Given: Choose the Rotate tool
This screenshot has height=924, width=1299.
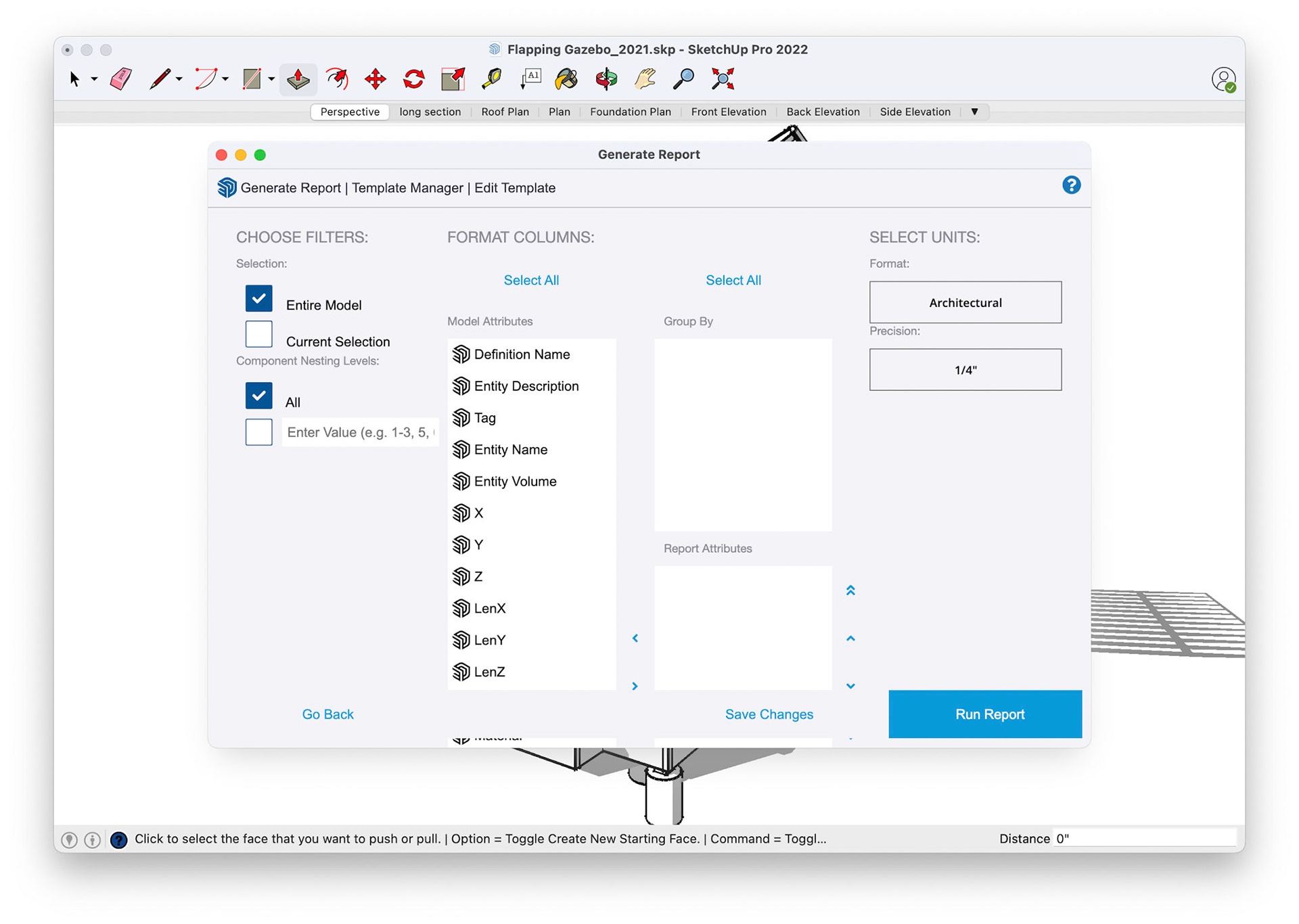Looking at the screenshot, I should point(413,79).
